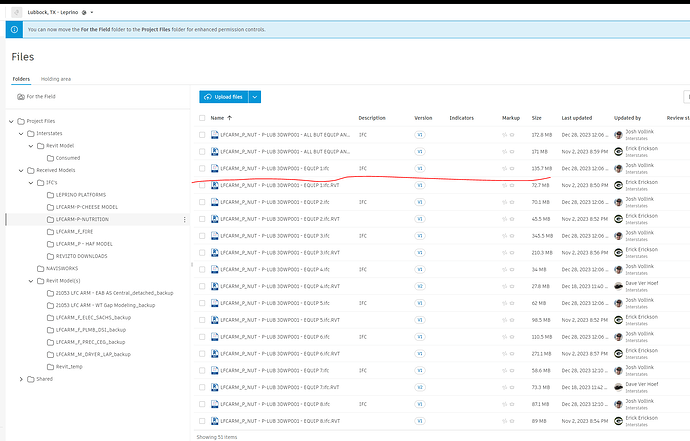This screenshot has height=441, width=690.
Task: Switch to the Folders tab
Action: (21, 79)
